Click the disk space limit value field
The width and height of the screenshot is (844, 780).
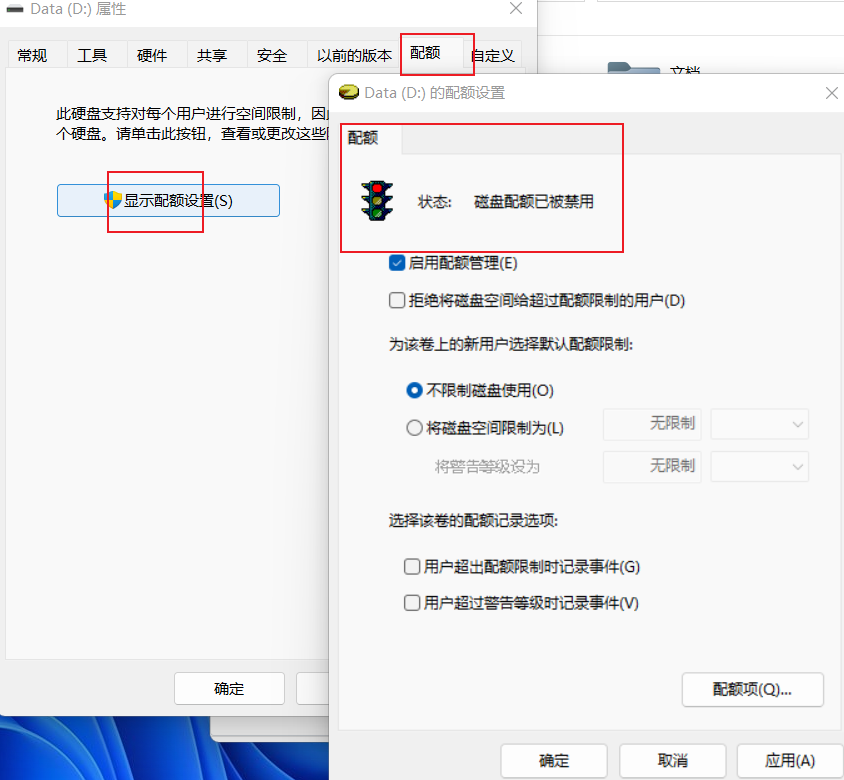(652, 424)
